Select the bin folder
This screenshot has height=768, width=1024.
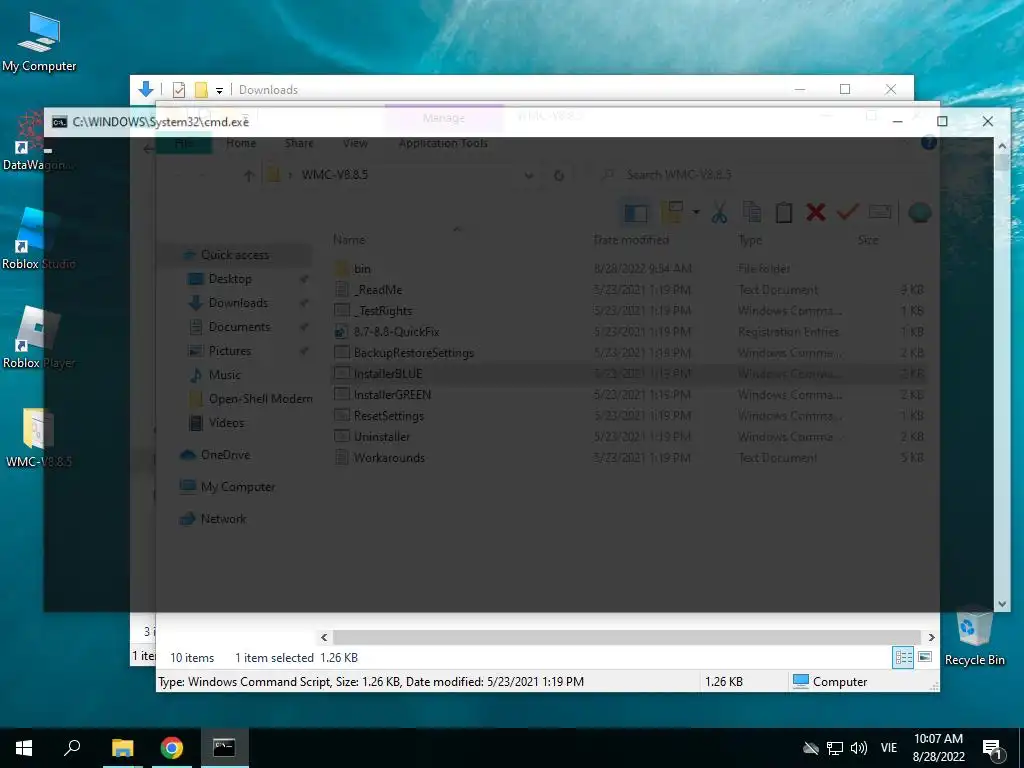pos(629,268)
